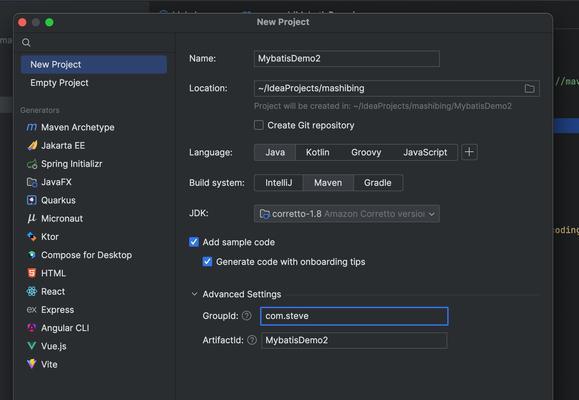Add another language with plus button

(x=469, y=152)
